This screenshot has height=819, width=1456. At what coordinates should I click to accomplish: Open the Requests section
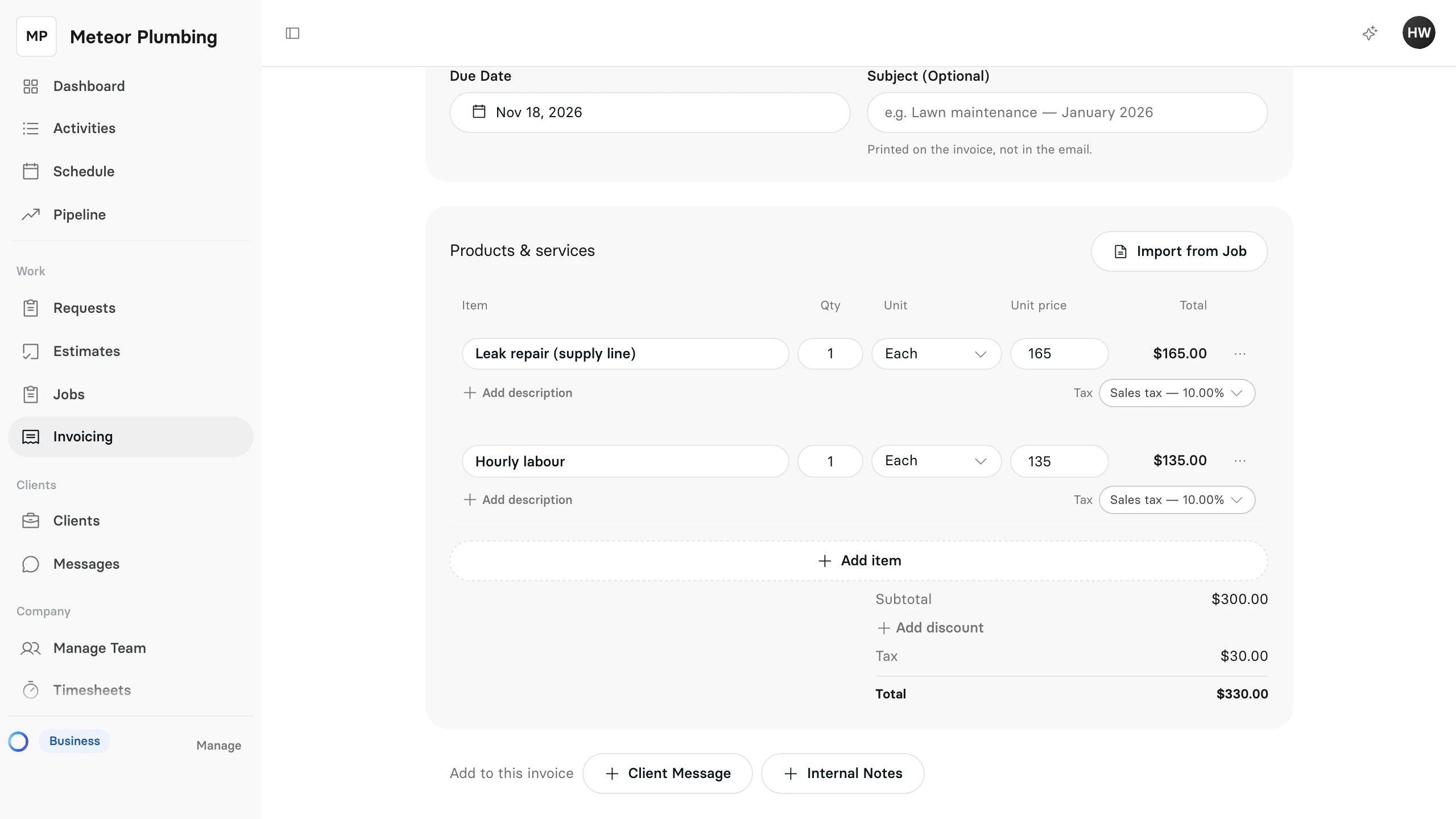click(x=130, y=308)
